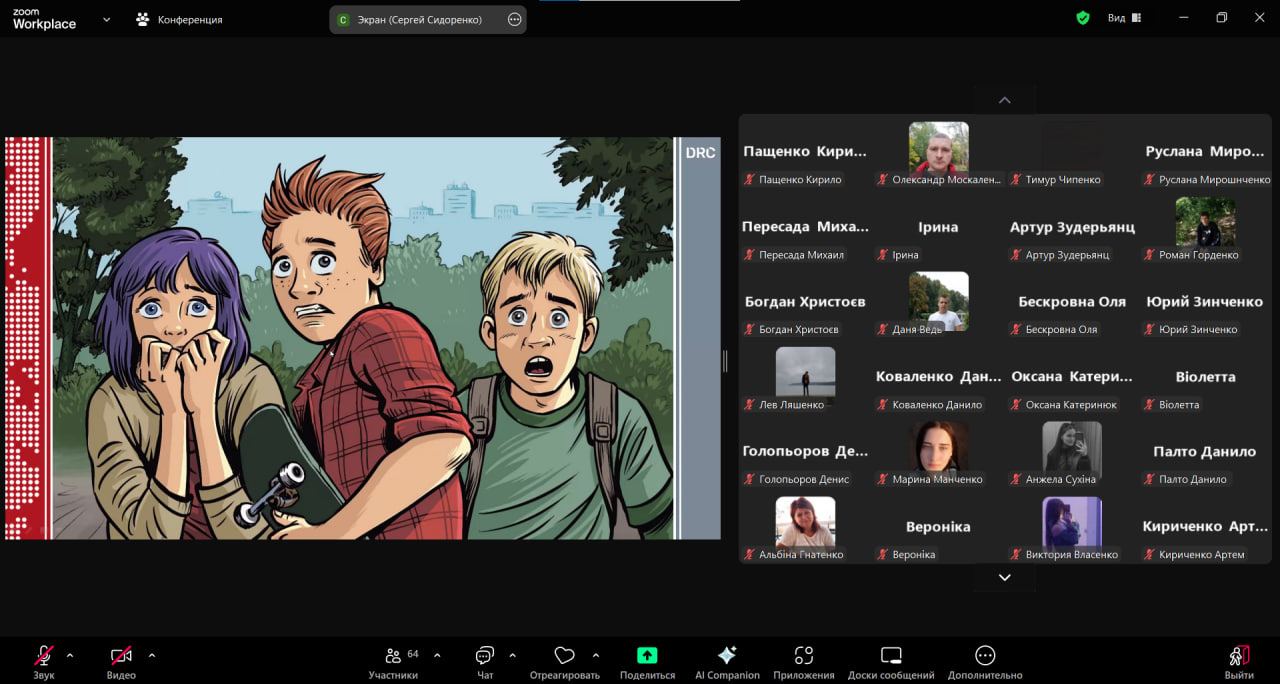Select the Вероніка participant tile
Viewport: 1280px width, 684px height.
coord(938,527)
